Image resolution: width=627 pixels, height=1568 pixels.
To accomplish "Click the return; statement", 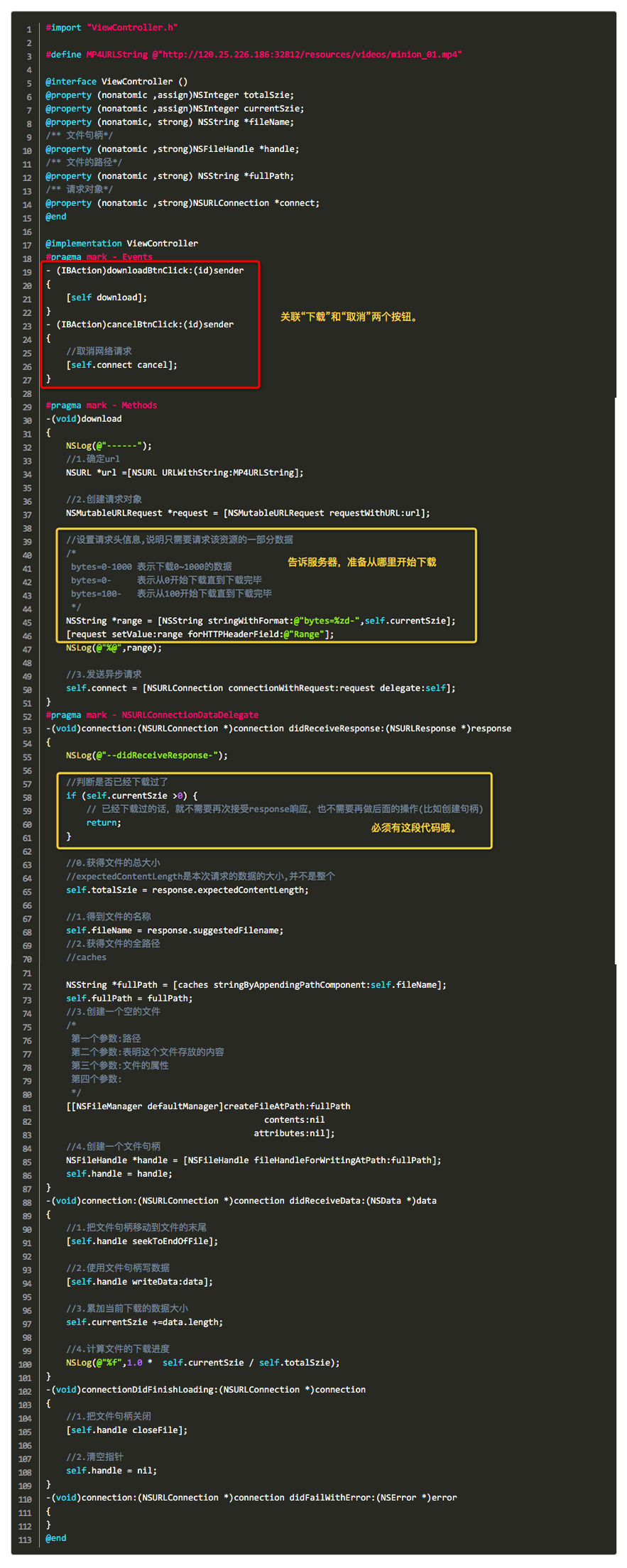I will click(104, 823).
